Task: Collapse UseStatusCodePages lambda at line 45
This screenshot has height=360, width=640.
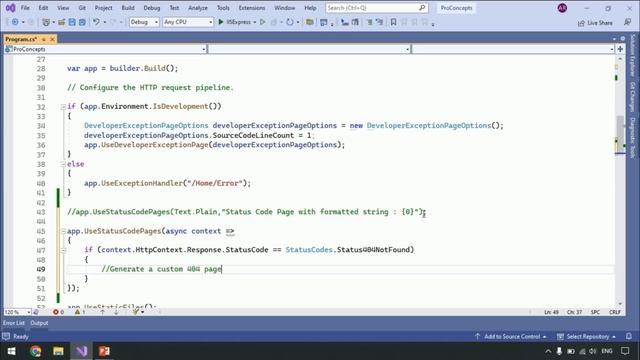Action: [63, 231]
